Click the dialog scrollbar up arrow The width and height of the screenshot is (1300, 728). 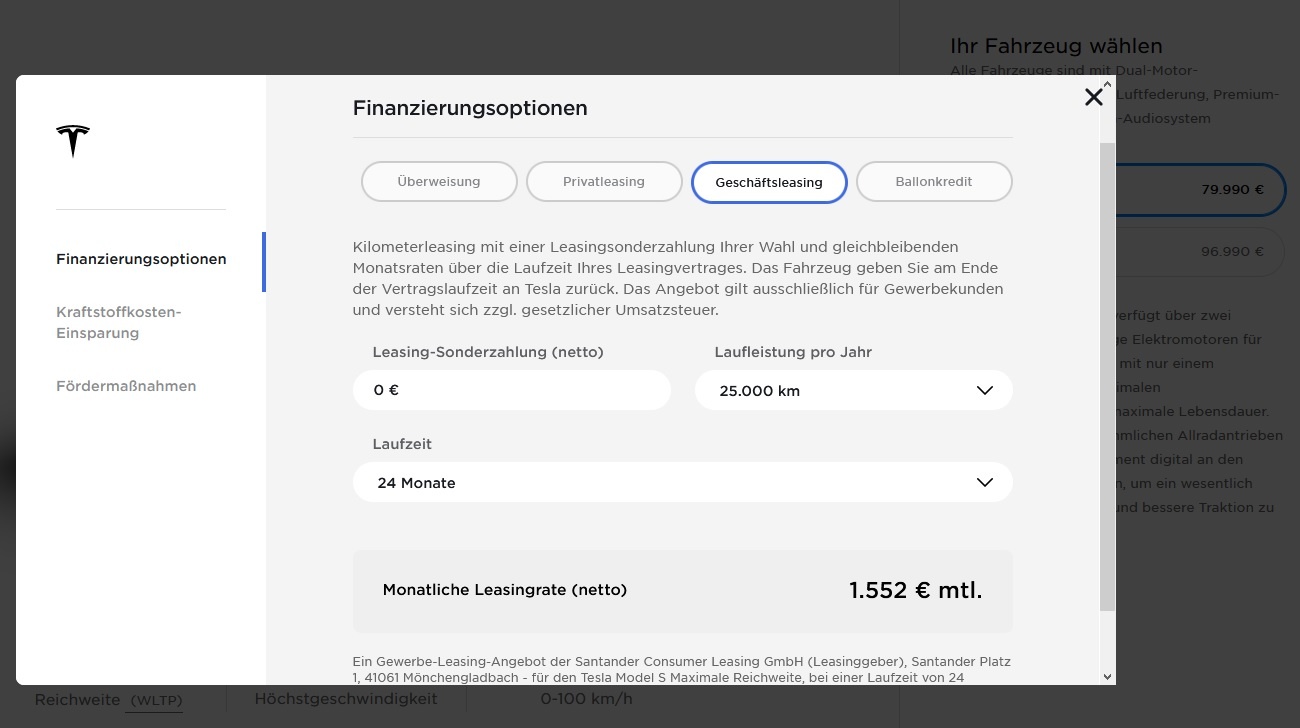(1107, 85)
